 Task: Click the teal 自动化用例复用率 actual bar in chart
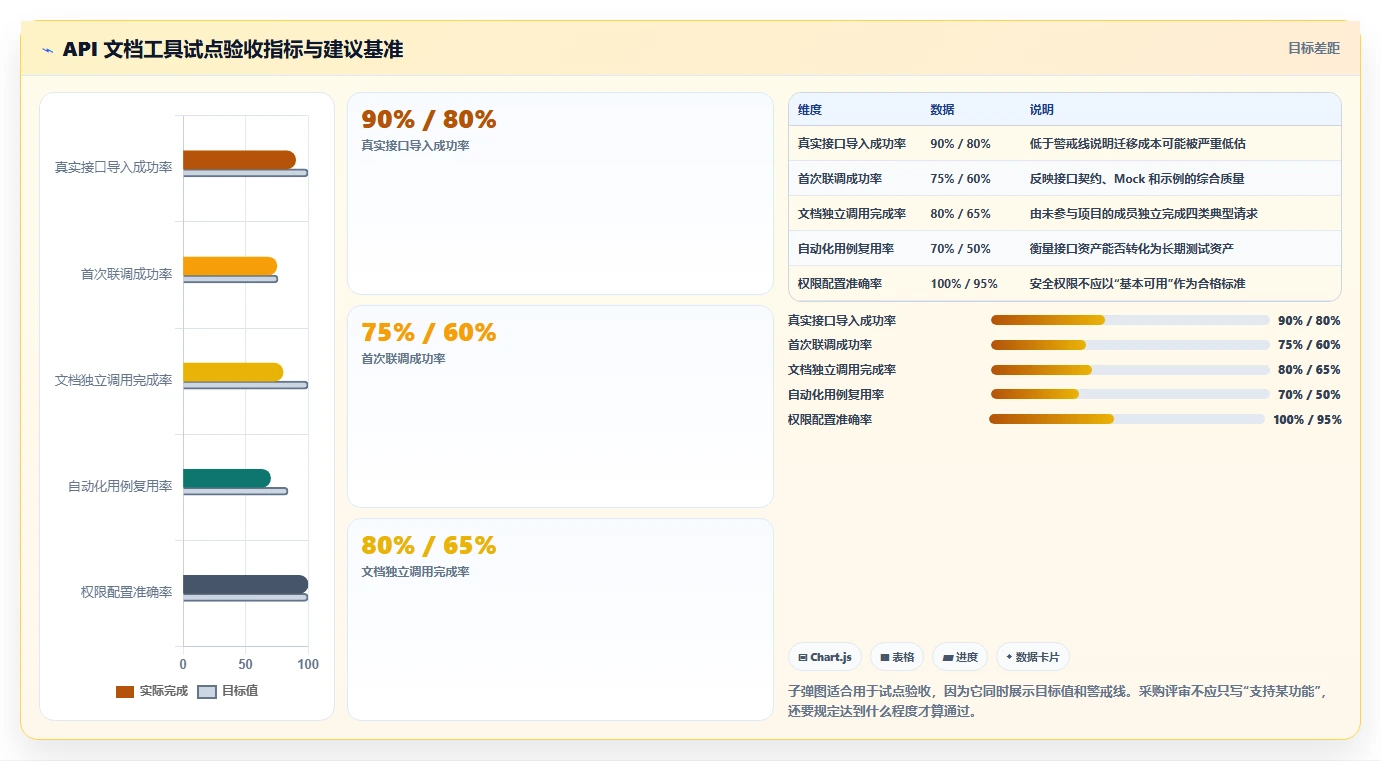tap(227, 478)
